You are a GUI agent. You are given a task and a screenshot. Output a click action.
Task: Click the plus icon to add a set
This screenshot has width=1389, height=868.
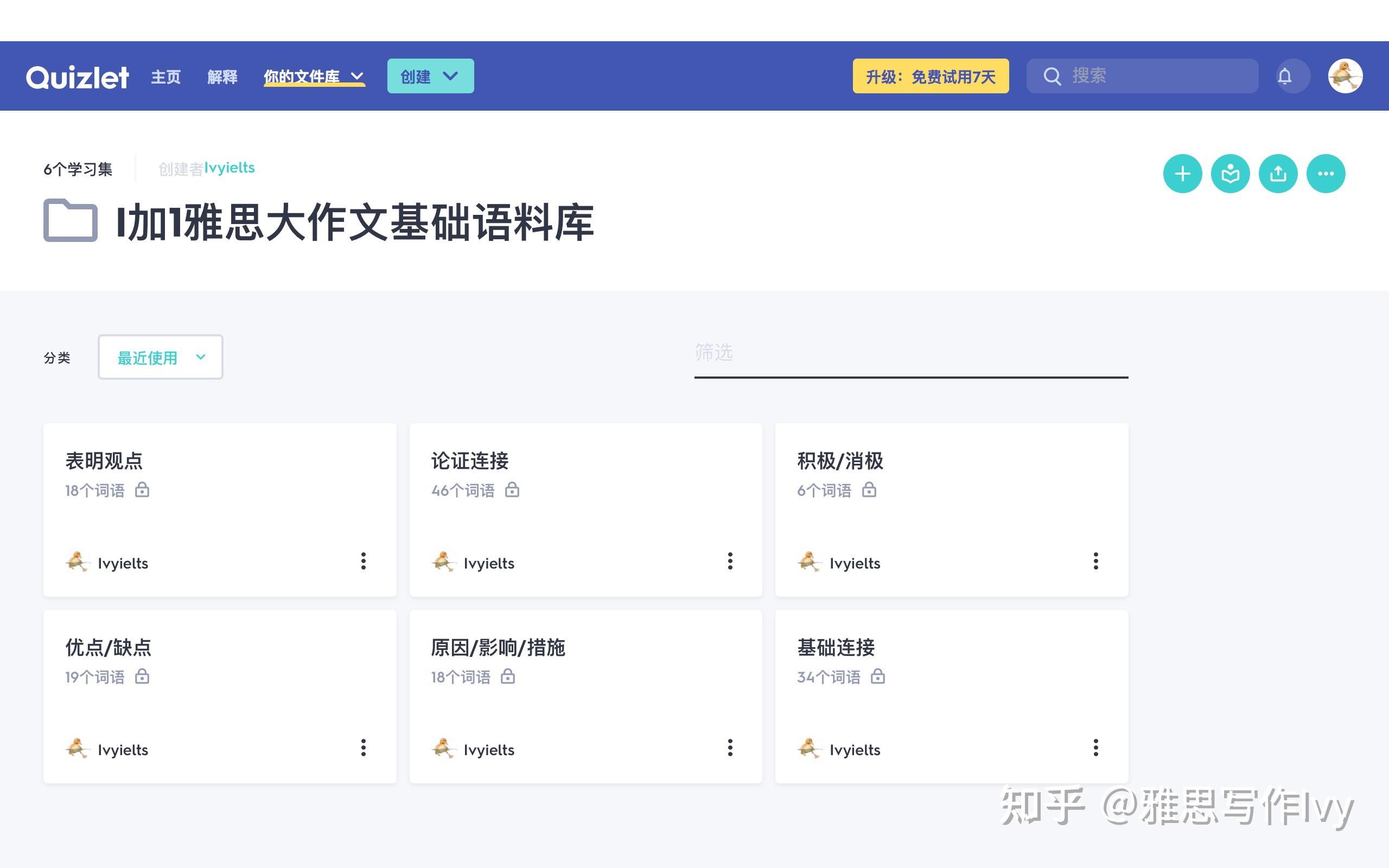(1182, 174)
